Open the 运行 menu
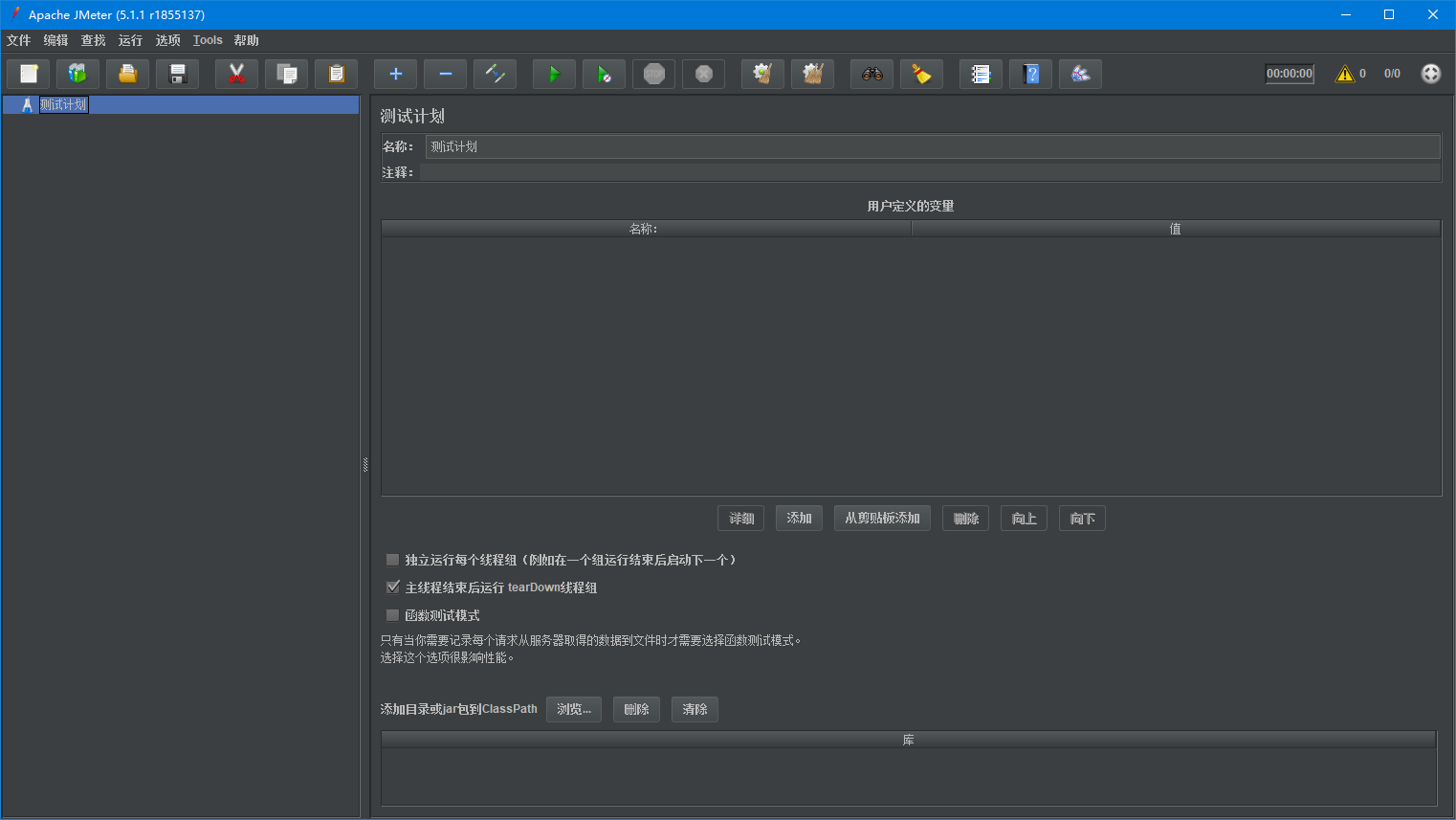Screen dimensions: 1456x820 point(130,40)
